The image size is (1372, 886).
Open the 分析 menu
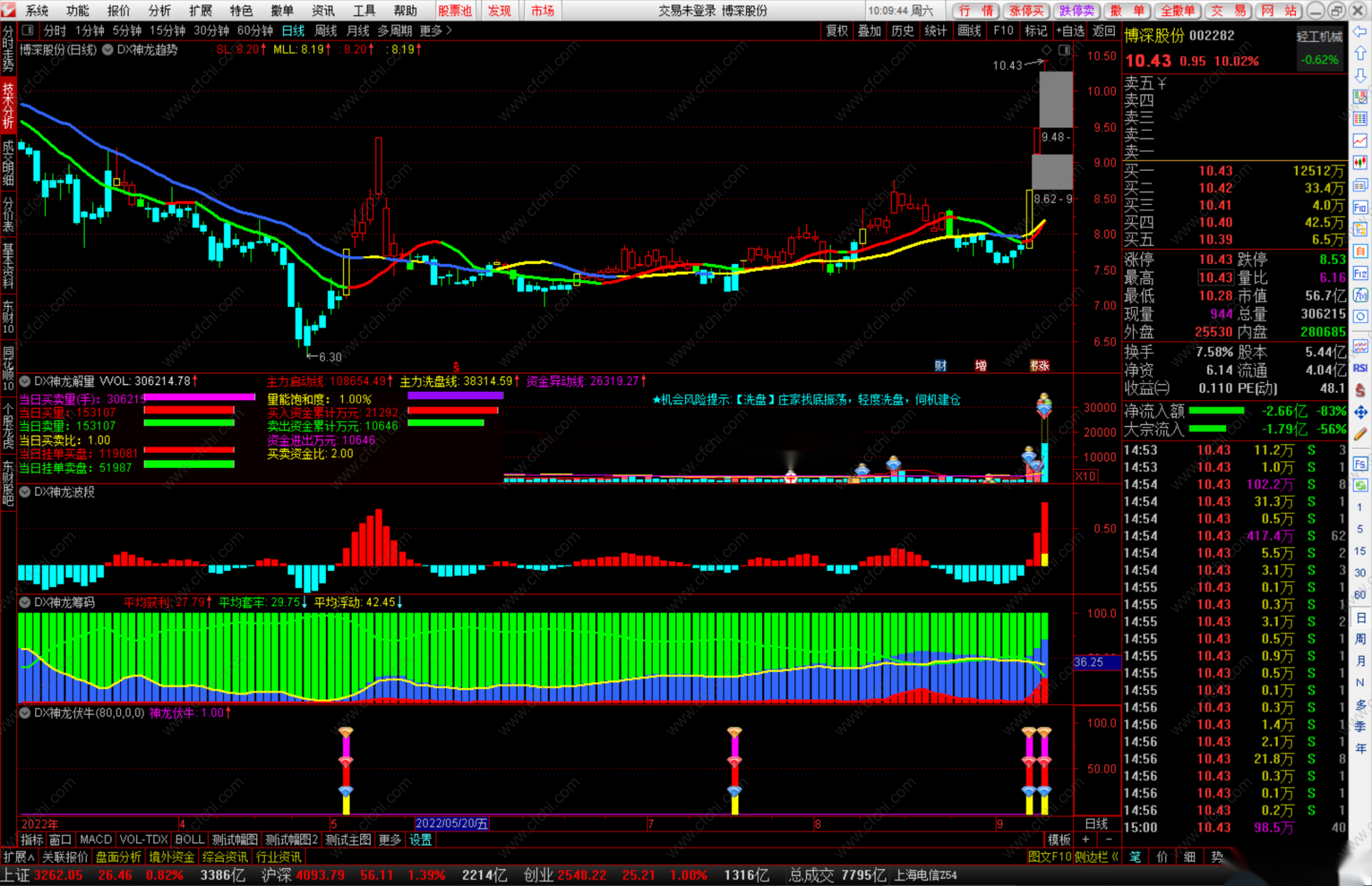(159, 10)
